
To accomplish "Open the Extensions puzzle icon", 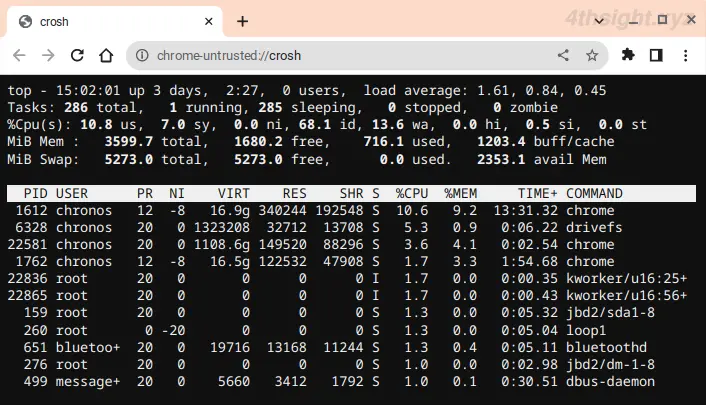I will pos(628,55).
